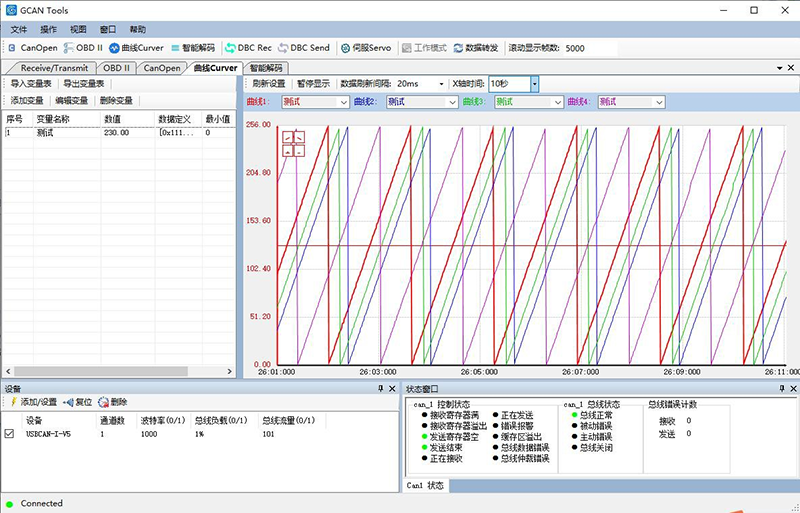The height and width of the screenshot is (513, 800).
Task: Open the 曲线1 variable dropdown
Action: point(344,101)
